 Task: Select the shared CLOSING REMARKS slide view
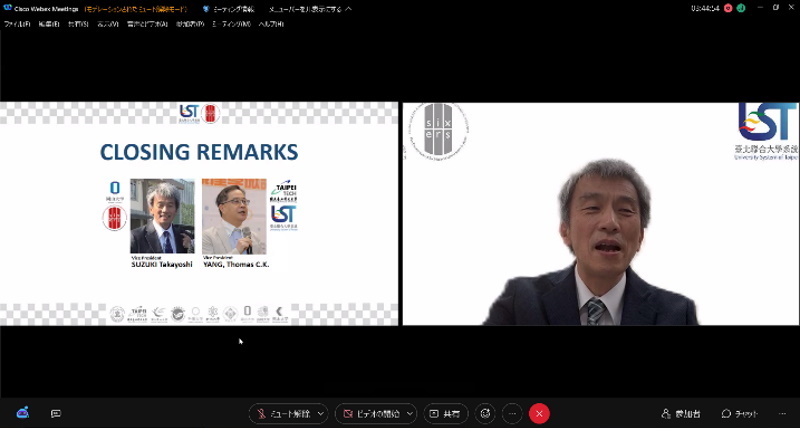coord(199,214)
